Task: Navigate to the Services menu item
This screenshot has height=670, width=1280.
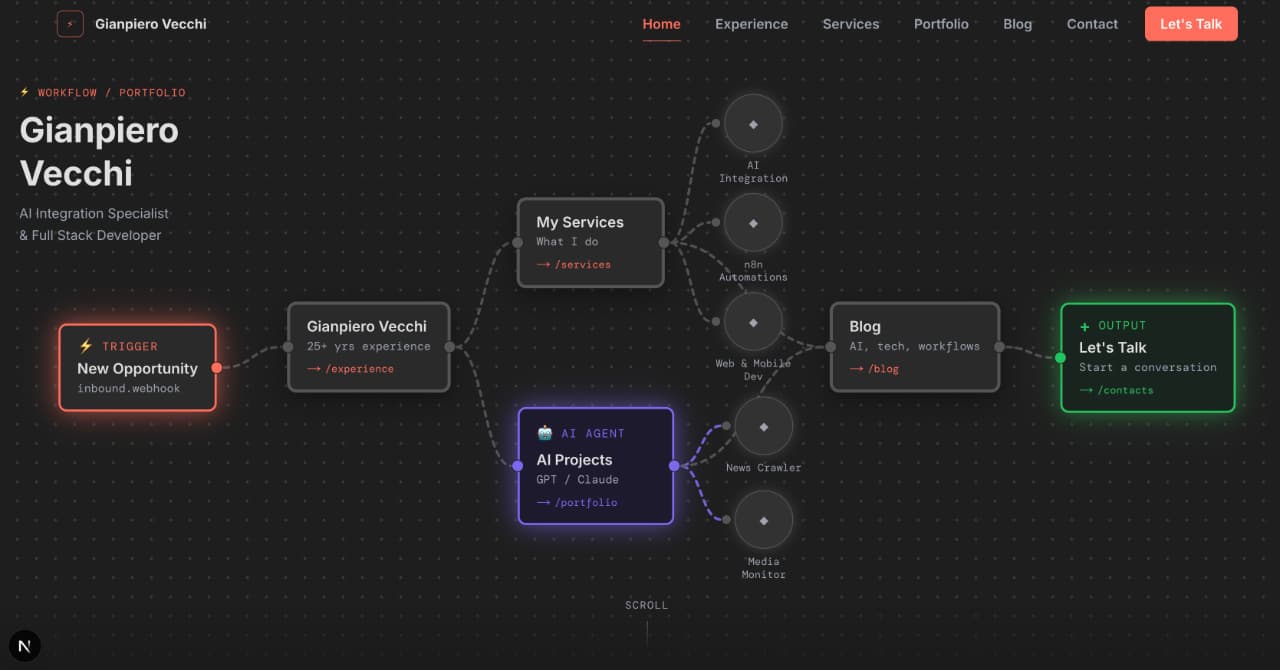Action: tap(851, 24)
